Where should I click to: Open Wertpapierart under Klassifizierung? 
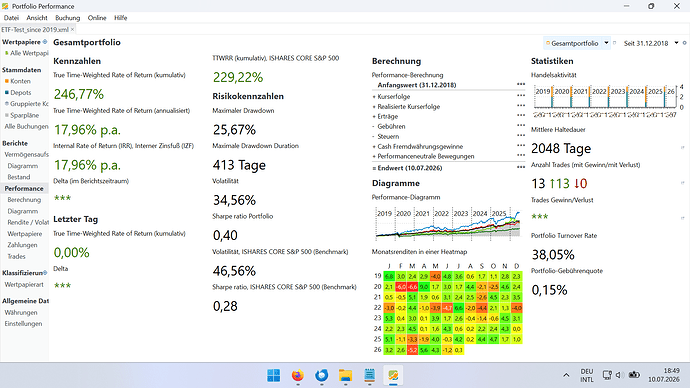24,285
